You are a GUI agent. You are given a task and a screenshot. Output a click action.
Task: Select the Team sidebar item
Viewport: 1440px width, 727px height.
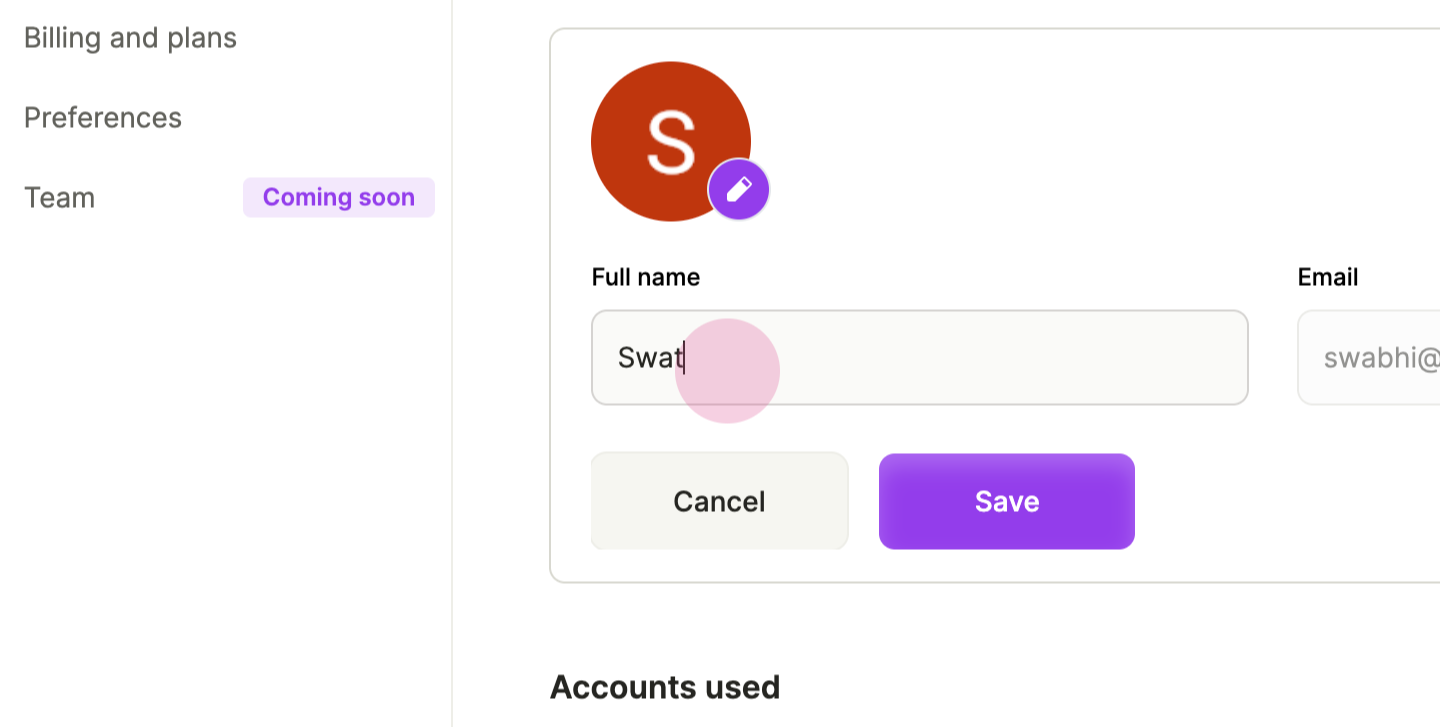60,198
